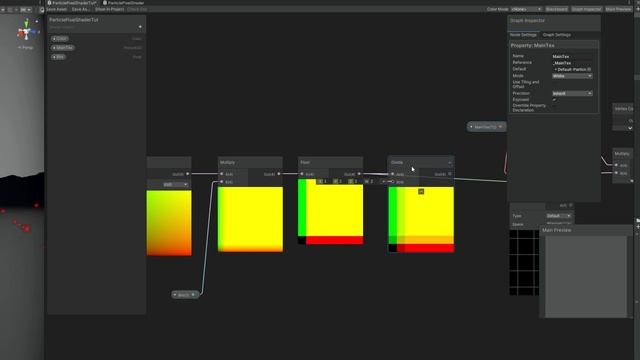
Task: Click Show In Project button
Action: [109, 9]
